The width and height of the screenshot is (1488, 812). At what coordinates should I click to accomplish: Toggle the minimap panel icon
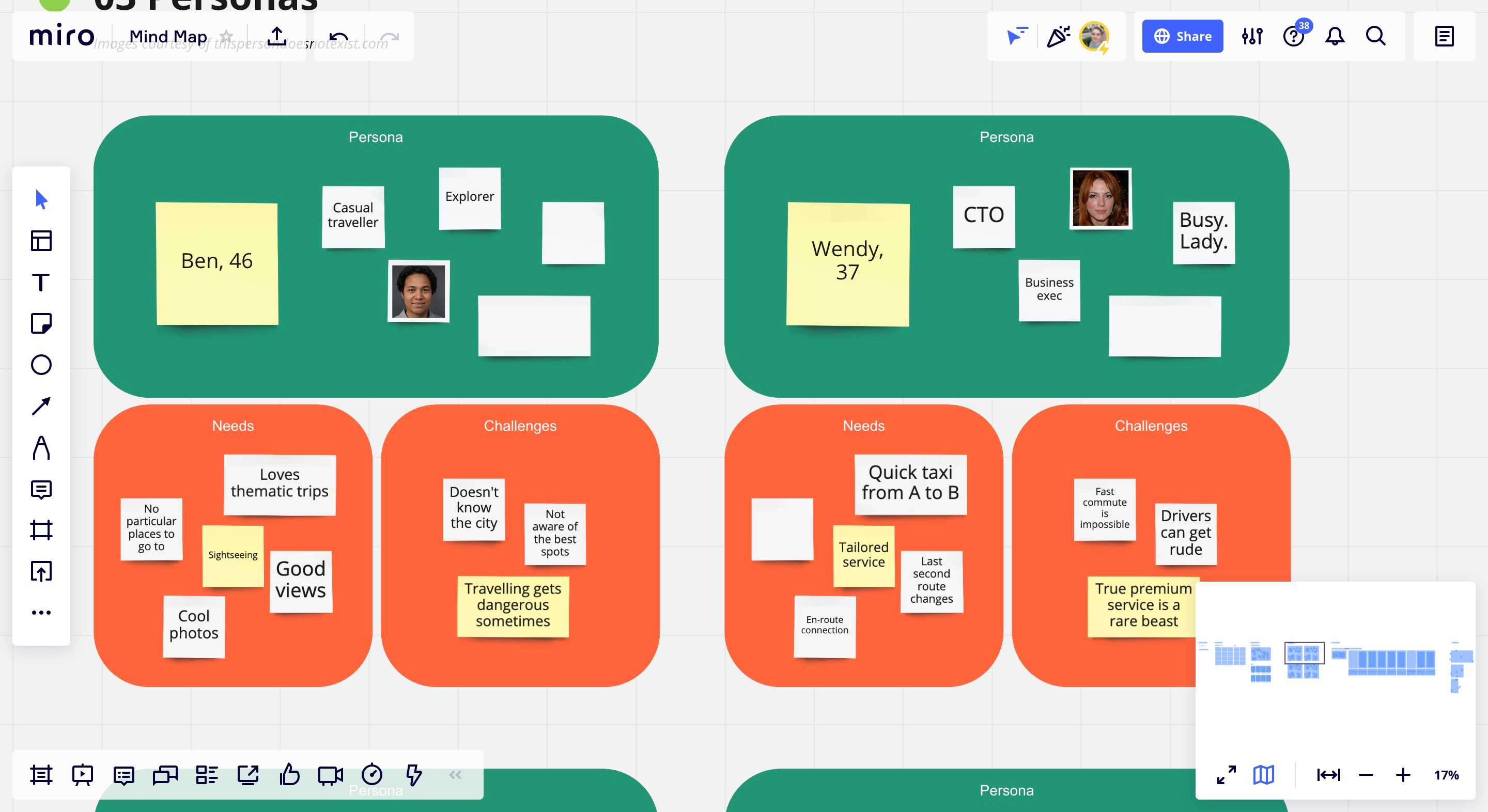1263,774
